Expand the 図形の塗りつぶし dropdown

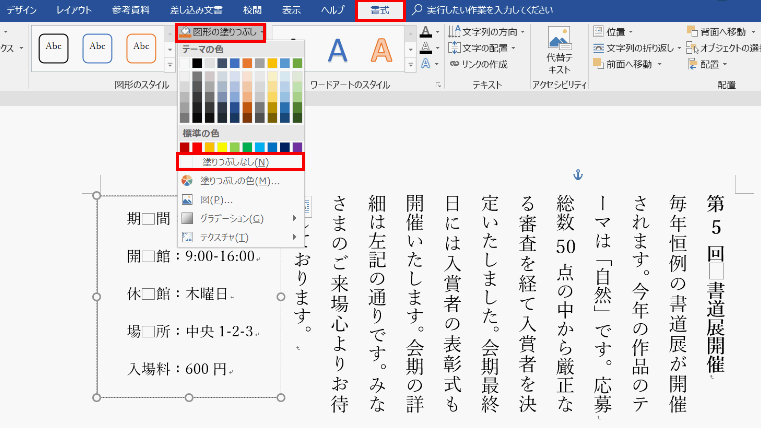click(x=221, y=33)
